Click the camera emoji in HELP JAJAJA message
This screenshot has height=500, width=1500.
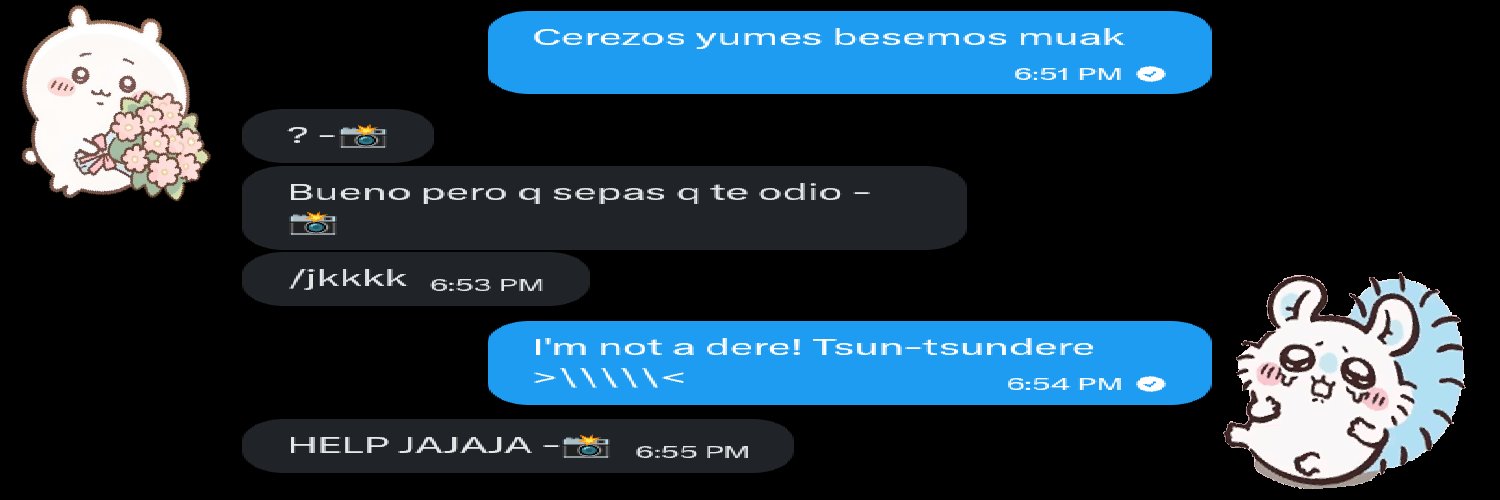[x=586, y=446]
